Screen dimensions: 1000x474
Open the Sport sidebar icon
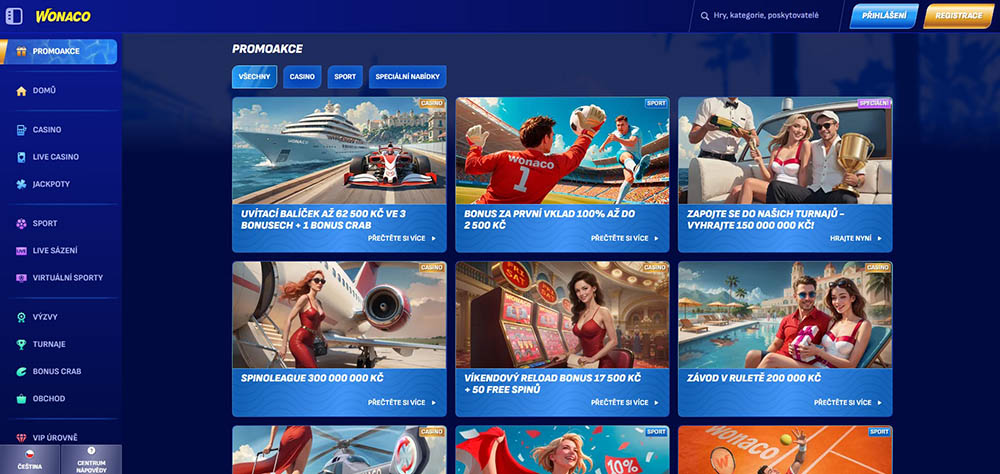22,223
